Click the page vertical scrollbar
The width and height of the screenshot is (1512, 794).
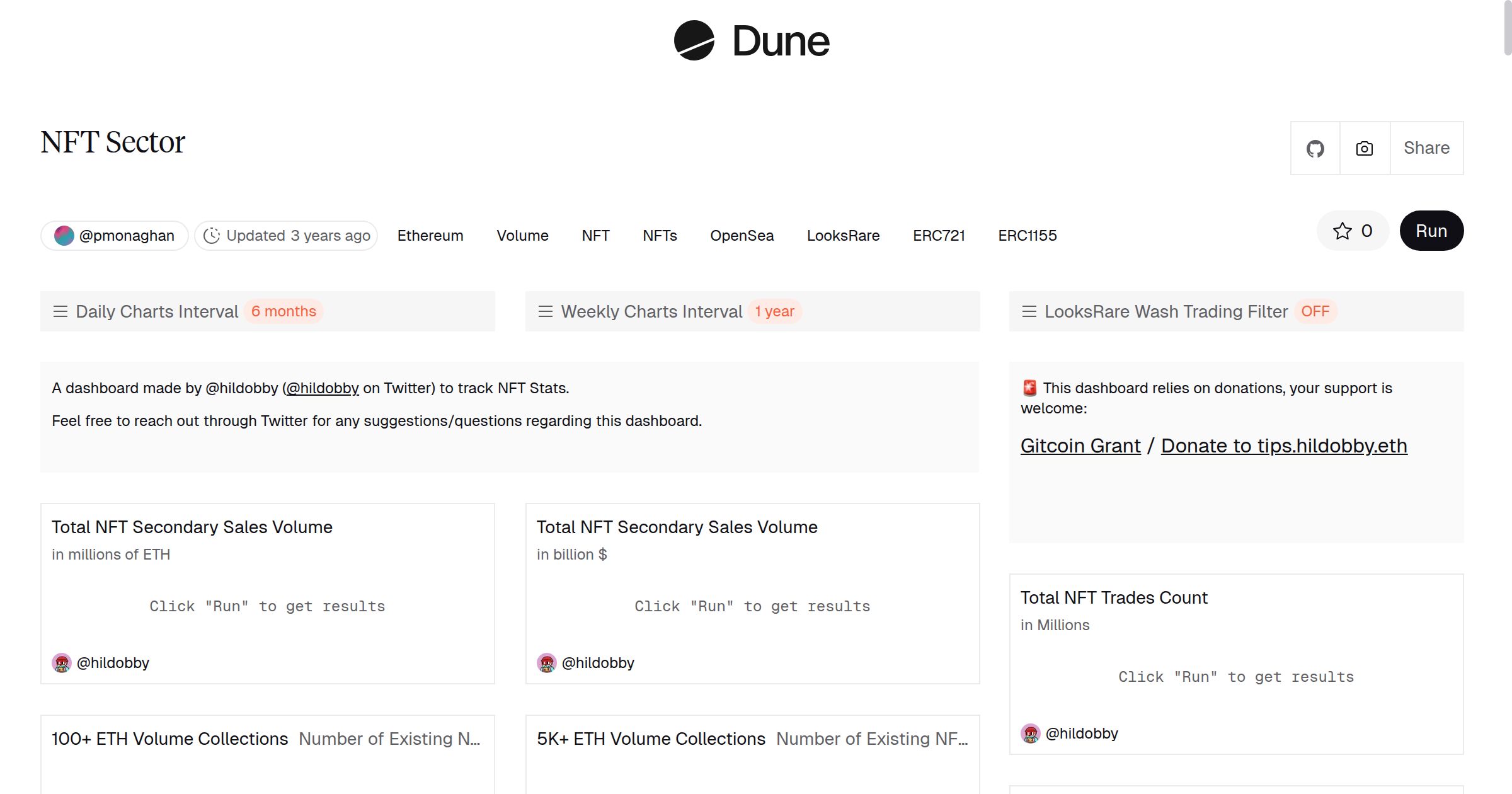[1506, 28]
